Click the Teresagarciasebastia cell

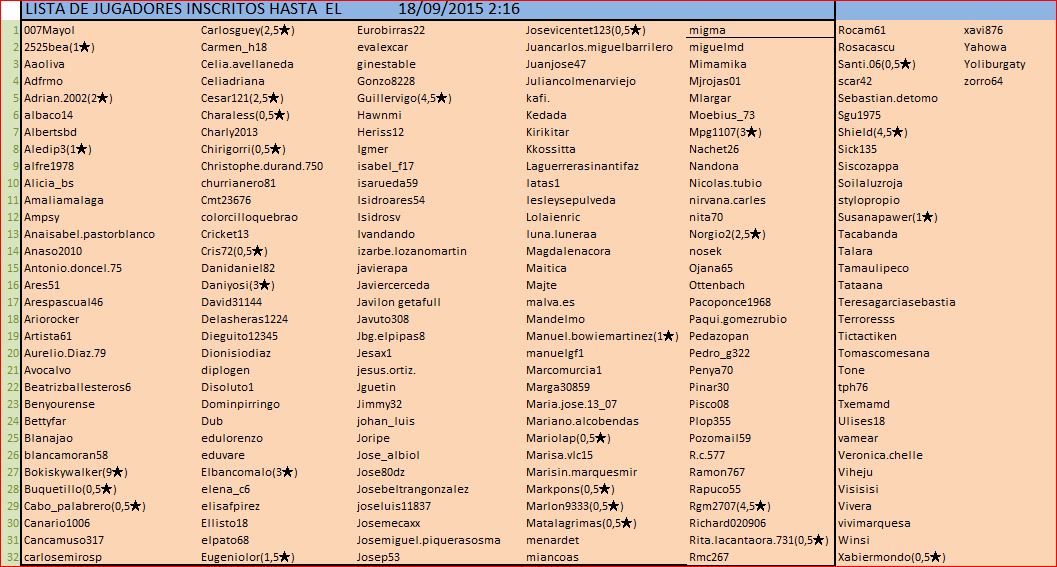coord(896,302)
